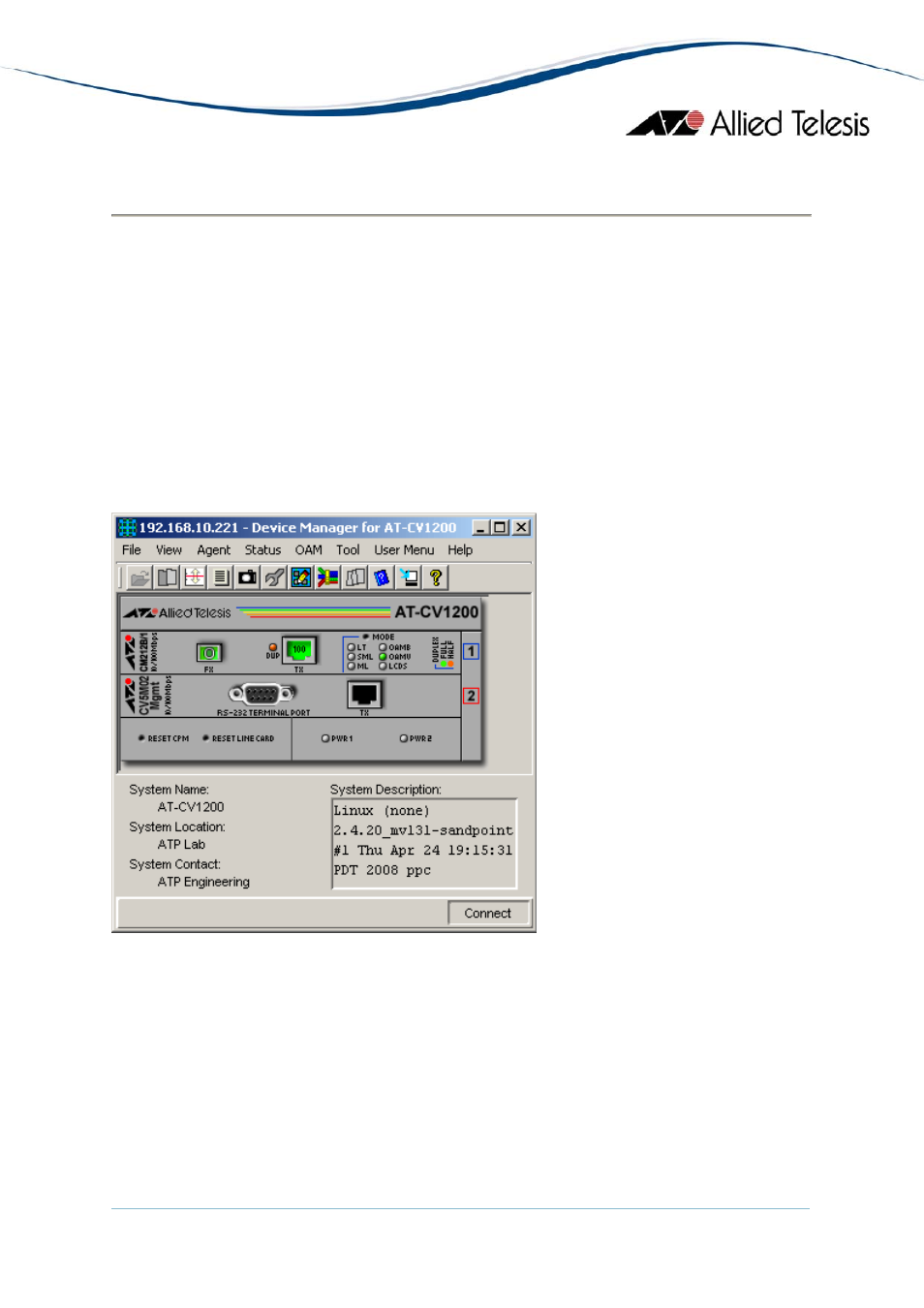Viewport: 924px width, 1308px height.
Task: Click the RESET CPM pin button
Action: (x=141, y=738)
